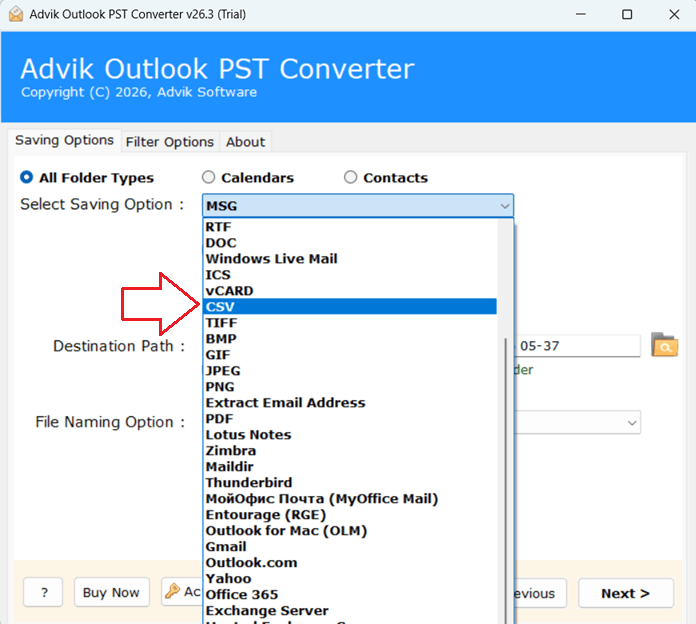Image resolution: width=696 pixels, height=624 pixels.
Task: Choose TIFF as saving format
Action: [350, 323]
